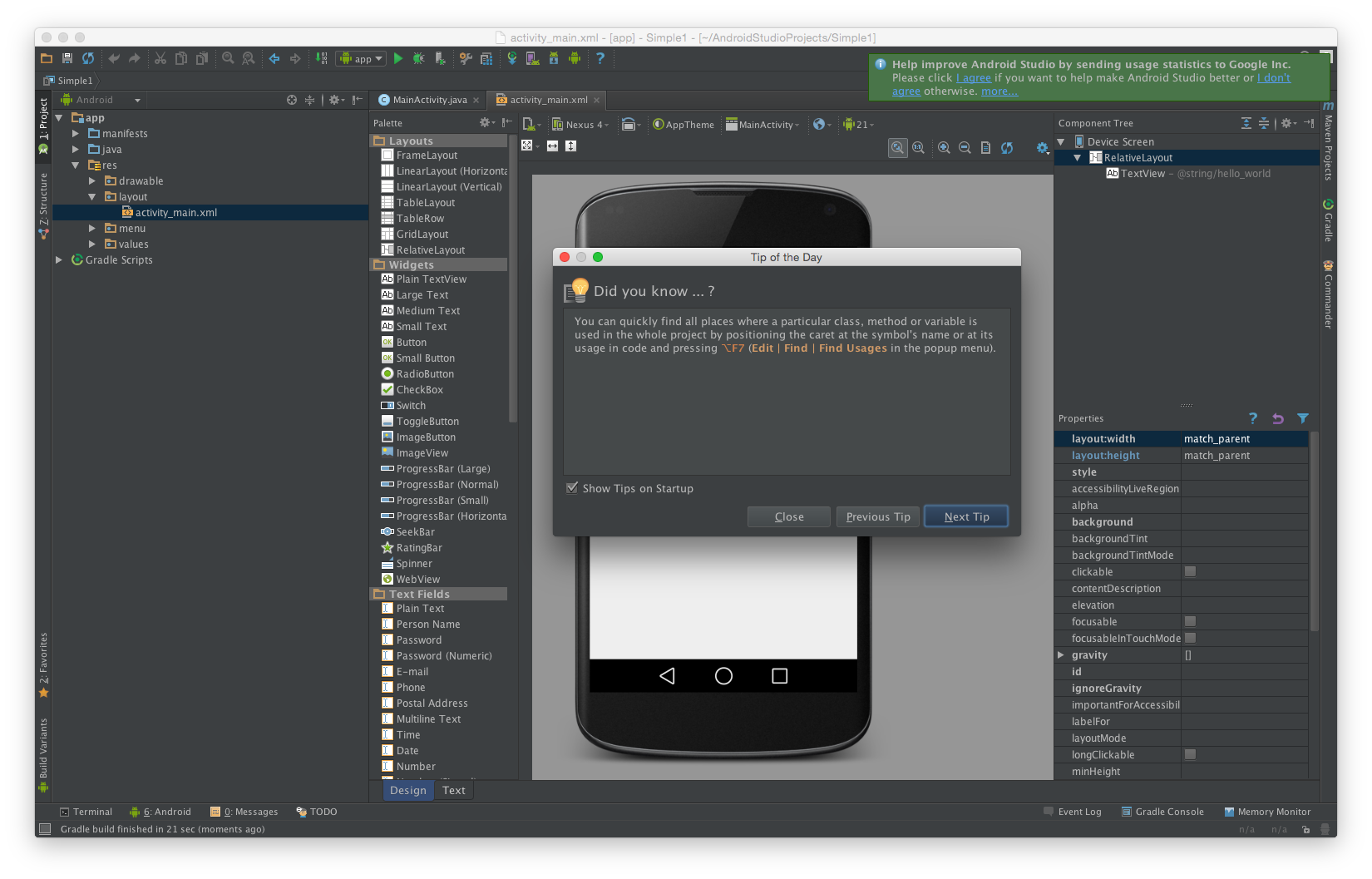The image size is (1372, 879).
Task: Click the Cut scissors icon
Action: pos(160,58)
